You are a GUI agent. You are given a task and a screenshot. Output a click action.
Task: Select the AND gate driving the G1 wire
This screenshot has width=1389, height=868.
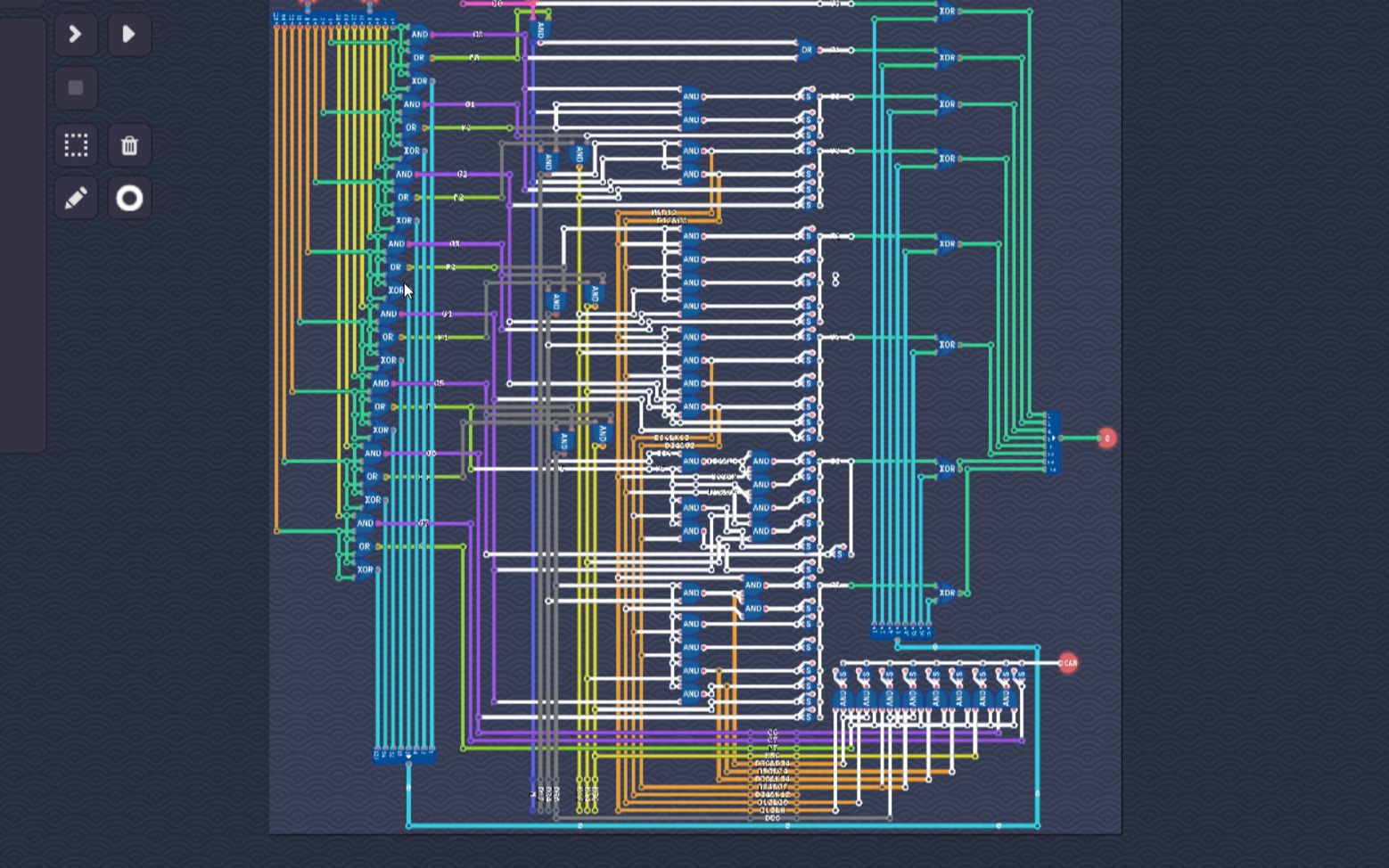click(x=411, y=104)
